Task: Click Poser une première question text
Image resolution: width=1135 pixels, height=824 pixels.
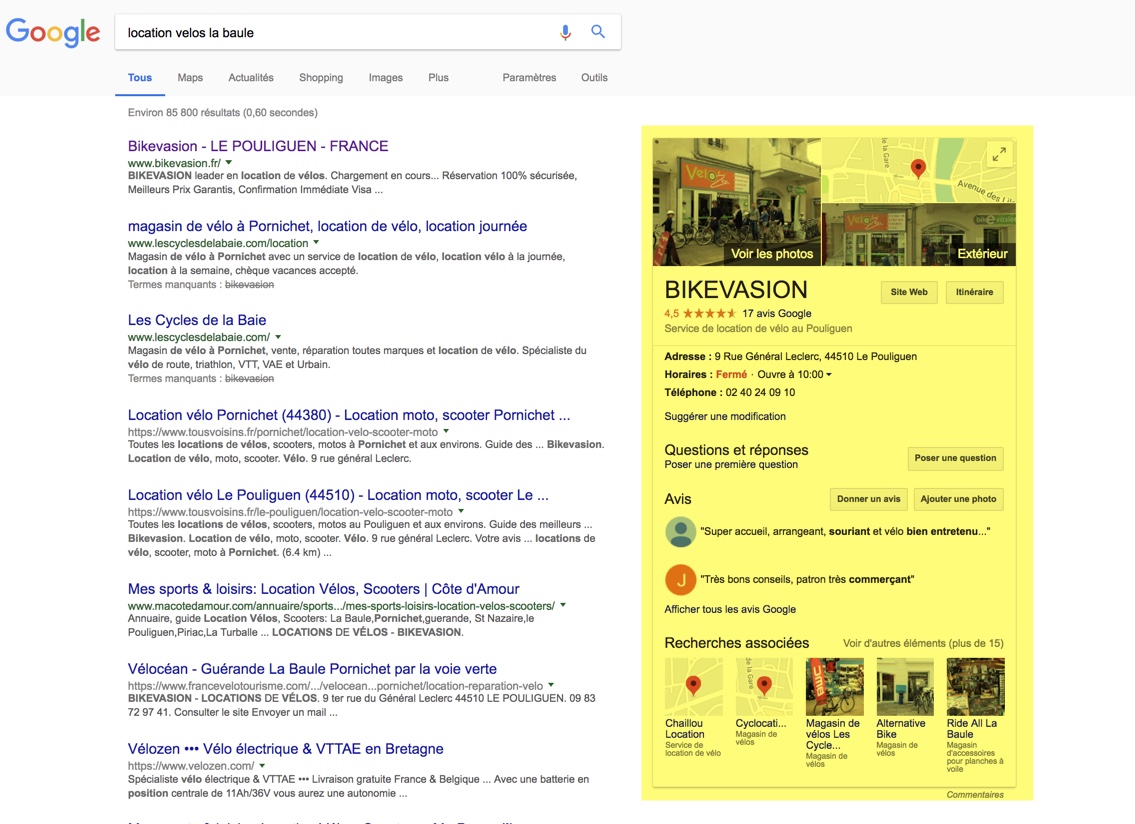Action: click(731, 465)
